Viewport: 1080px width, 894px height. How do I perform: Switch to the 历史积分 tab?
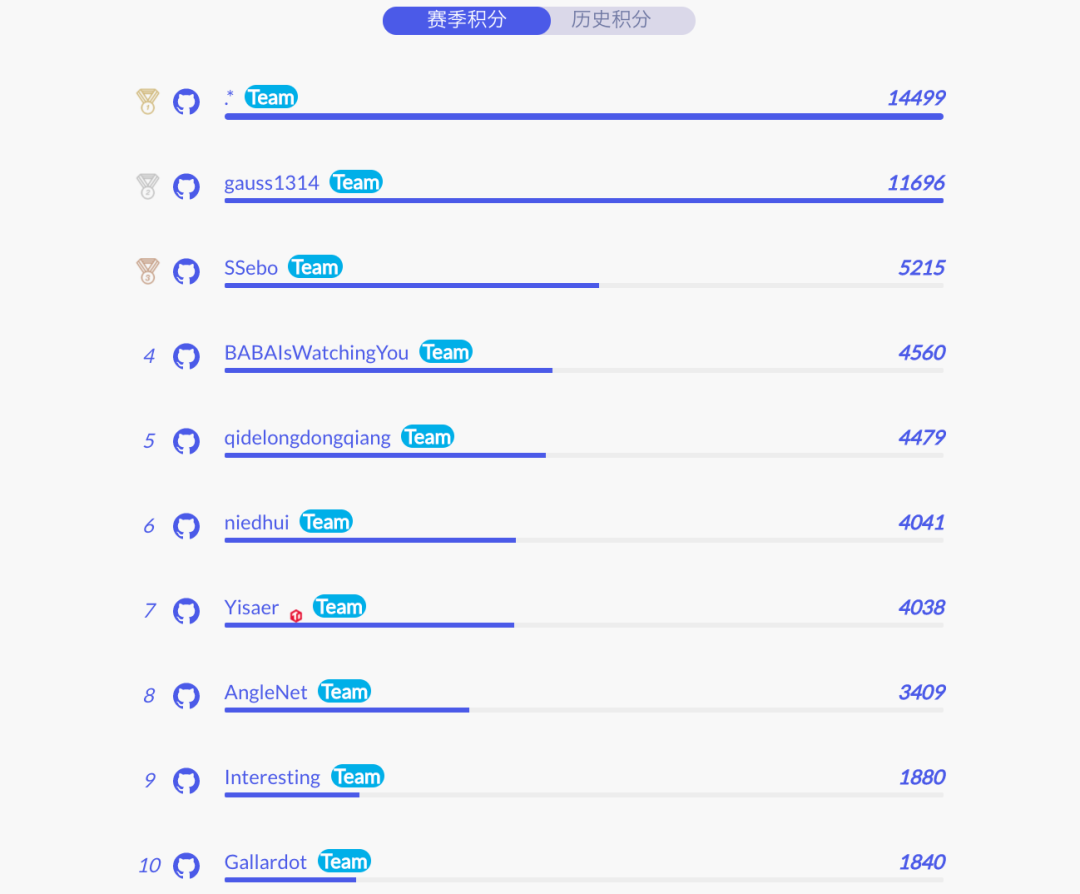611,20
